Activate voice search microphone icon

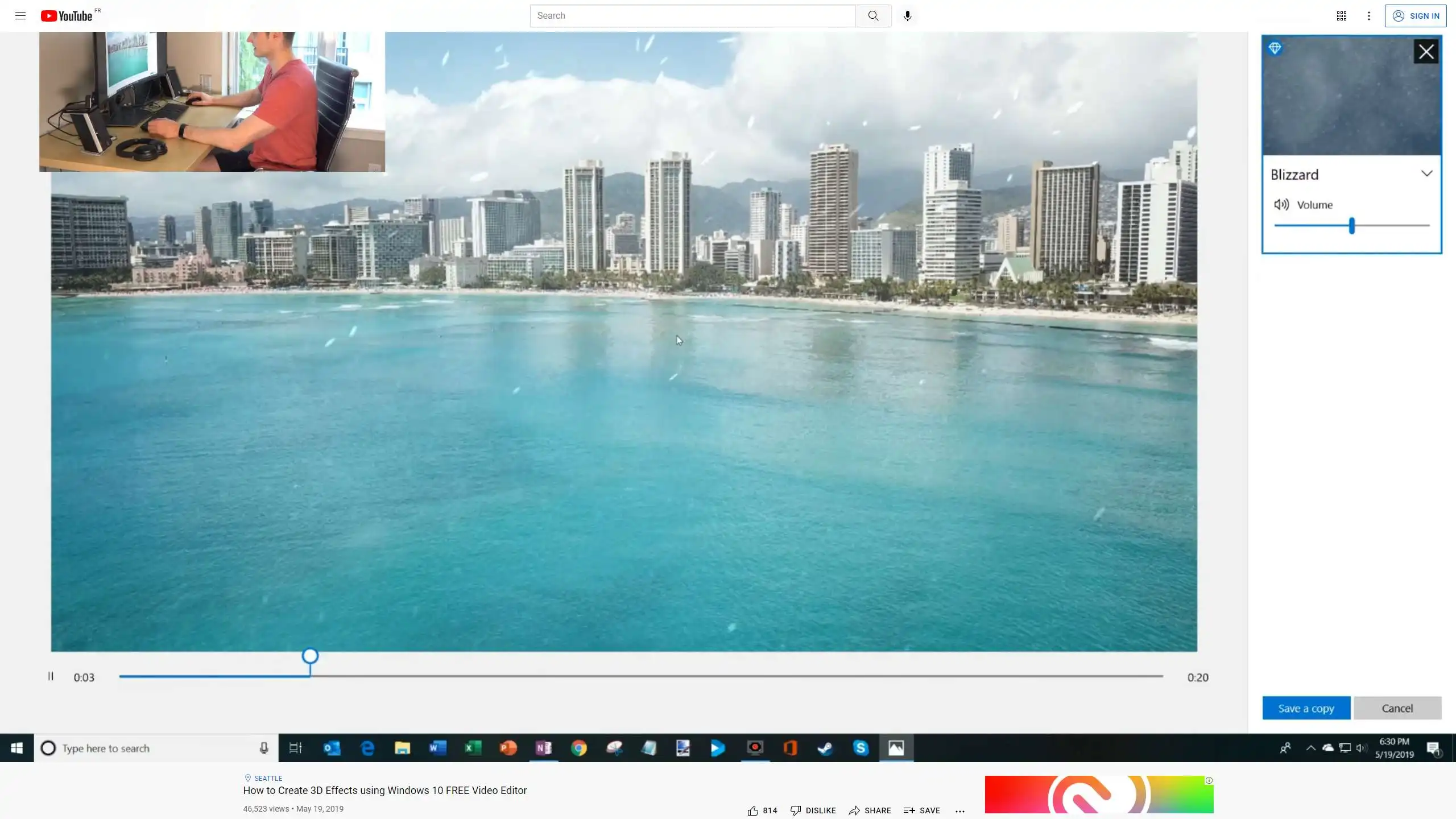pyautogui.click(x=908, y=16)
